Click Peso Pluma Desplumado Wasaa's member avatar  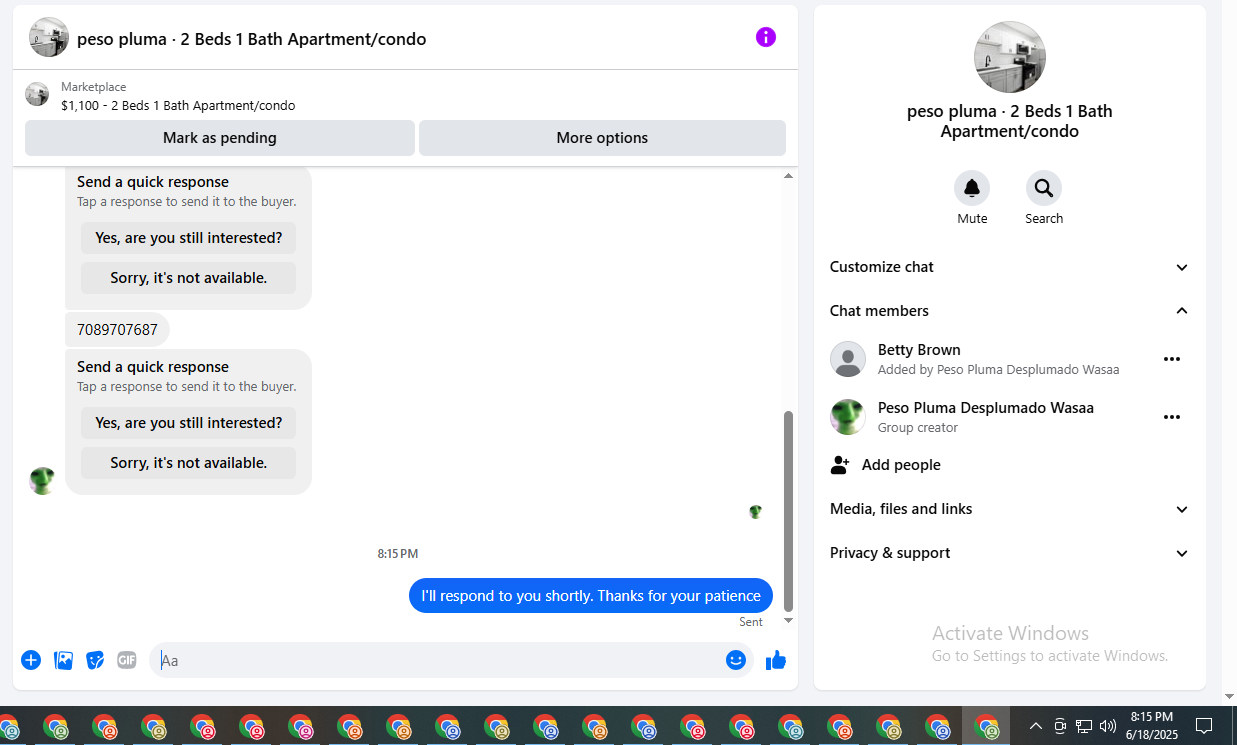848,417
